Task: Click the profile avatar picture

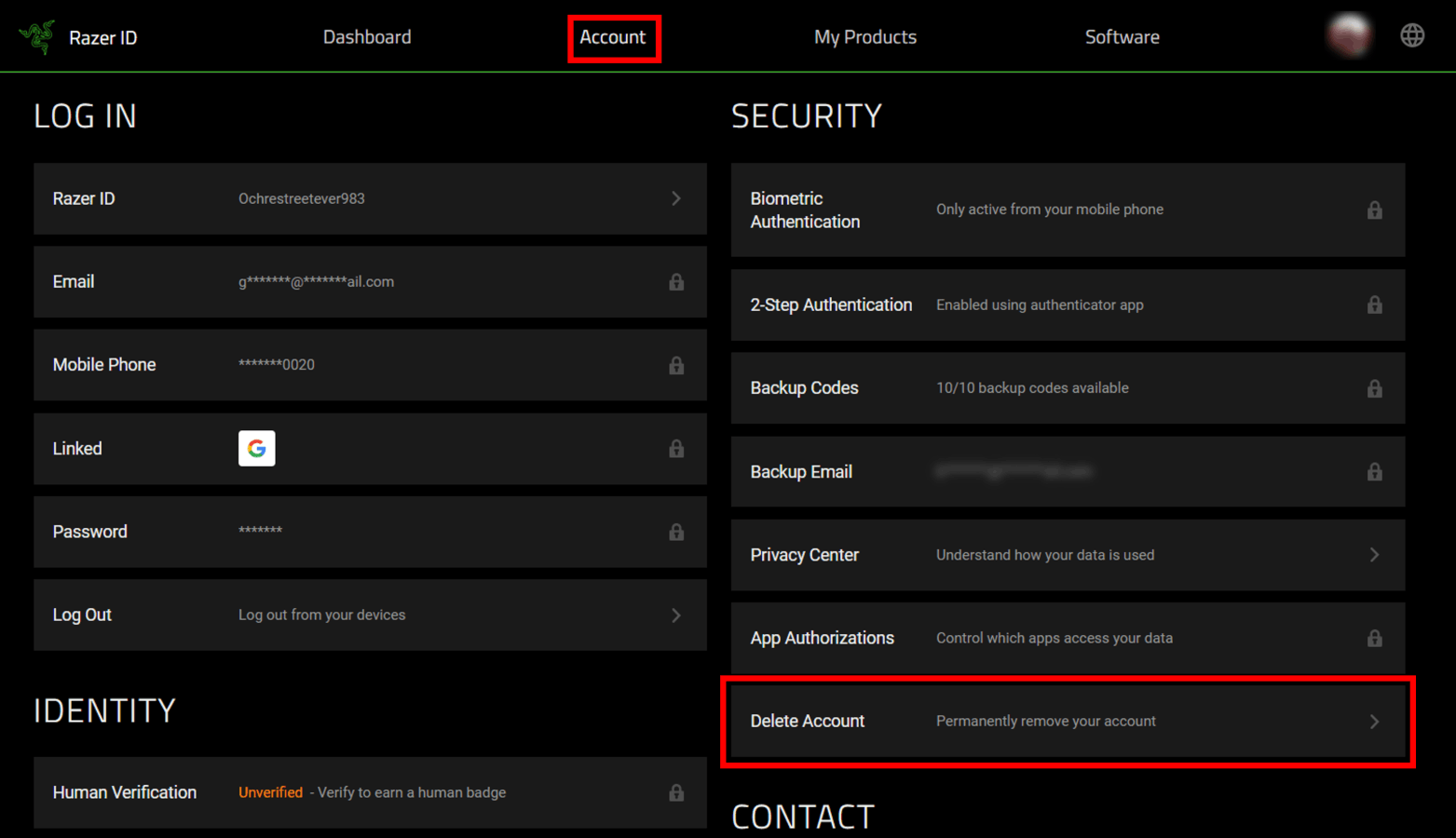Action: 1350,34
